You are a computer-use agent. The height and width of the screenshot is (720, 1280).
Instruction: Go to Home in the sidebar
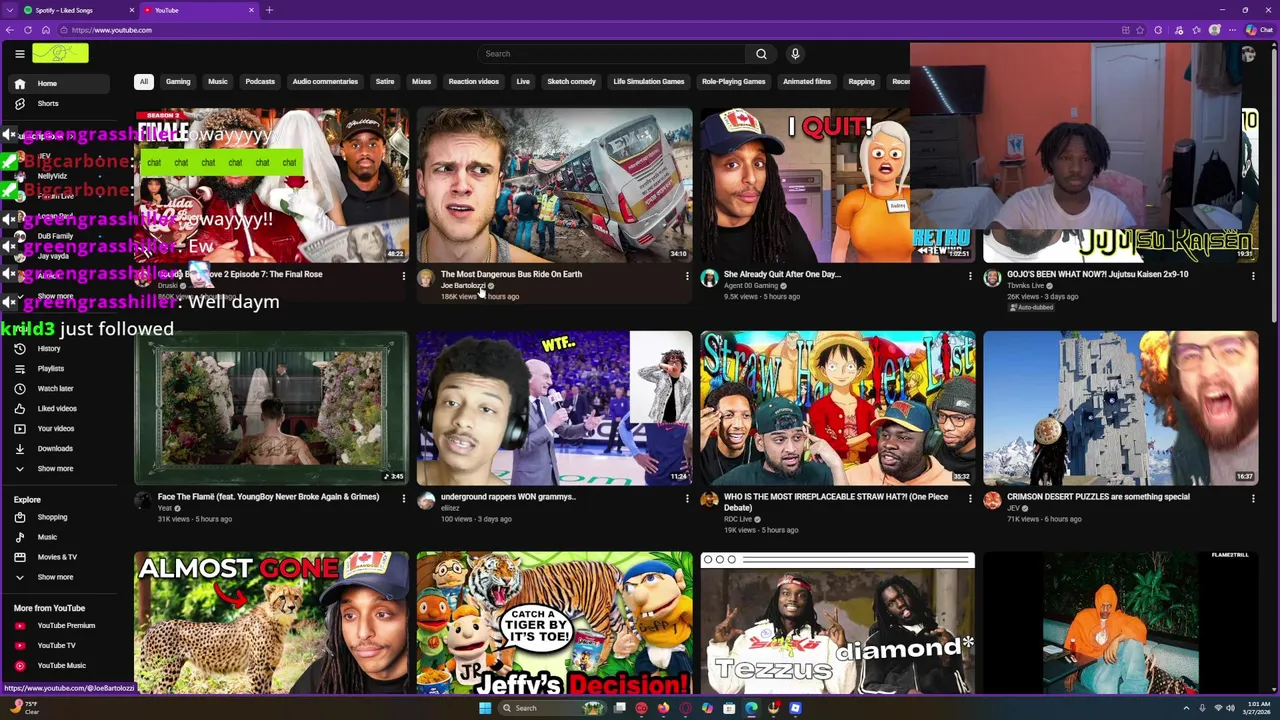tap(58, 84)
